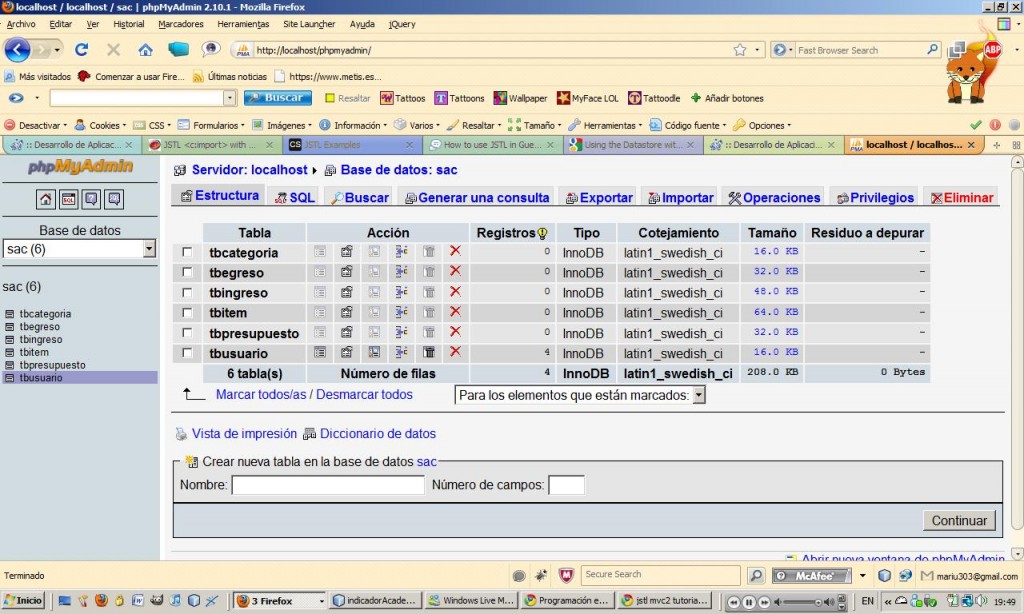Viewport: 1024px width, 614px height.
Task: View structure icon for tbpresupuesto table
Action: 345,332
